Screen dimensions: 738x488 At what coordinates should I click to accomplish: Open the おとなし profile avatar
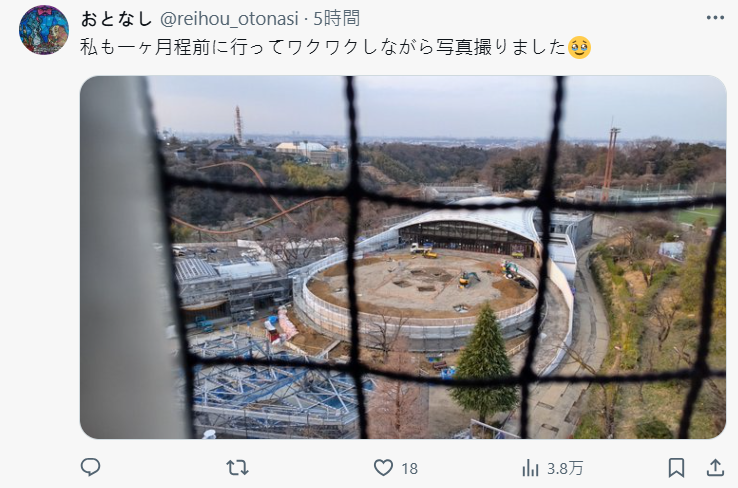pos(44,30)
